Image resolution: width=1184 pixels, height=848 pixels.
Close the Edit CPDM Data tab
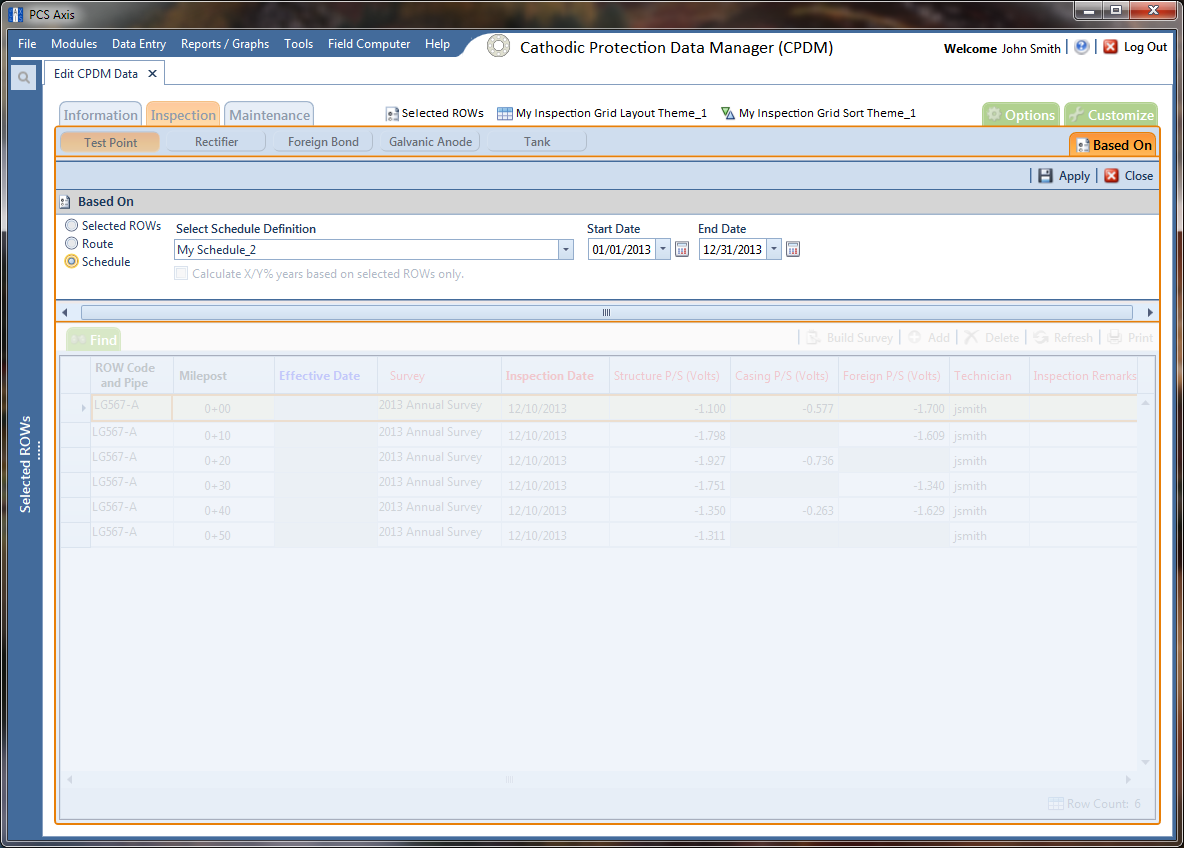(153, 73)
